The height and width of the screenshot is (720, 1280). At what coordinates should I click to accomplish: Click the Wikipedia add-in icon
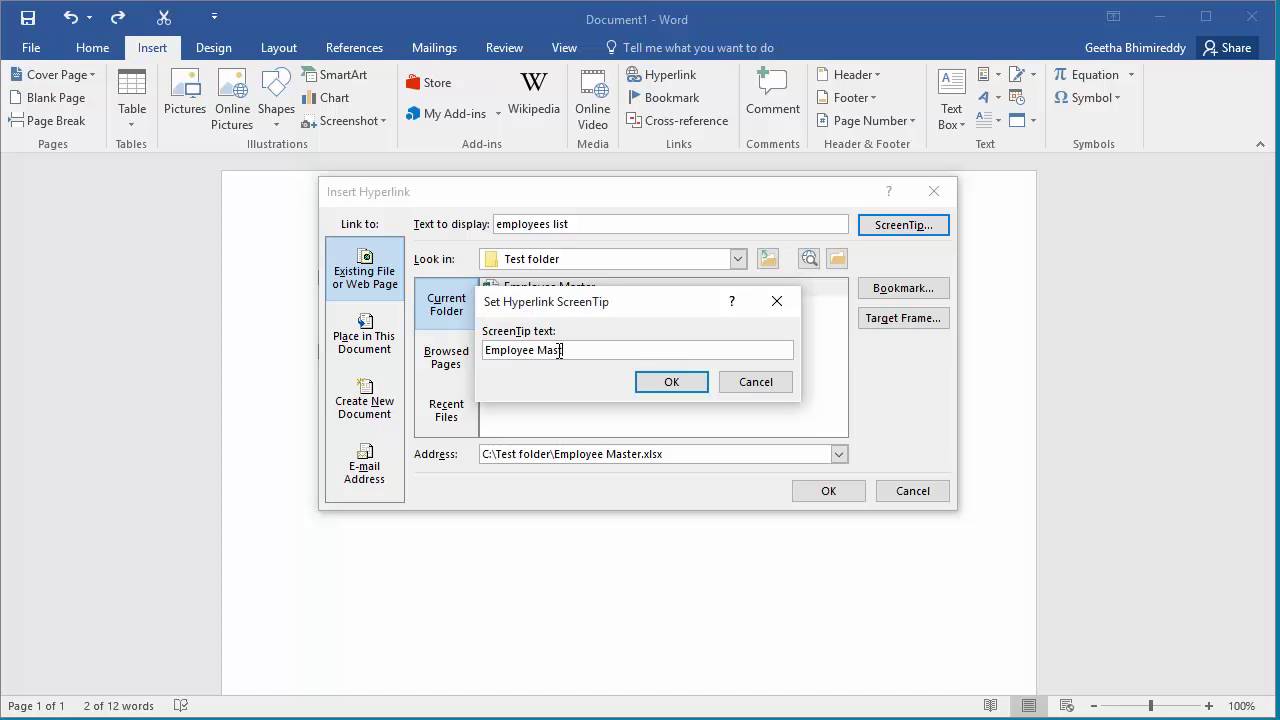pyautogui.click(x=533, y=94)
